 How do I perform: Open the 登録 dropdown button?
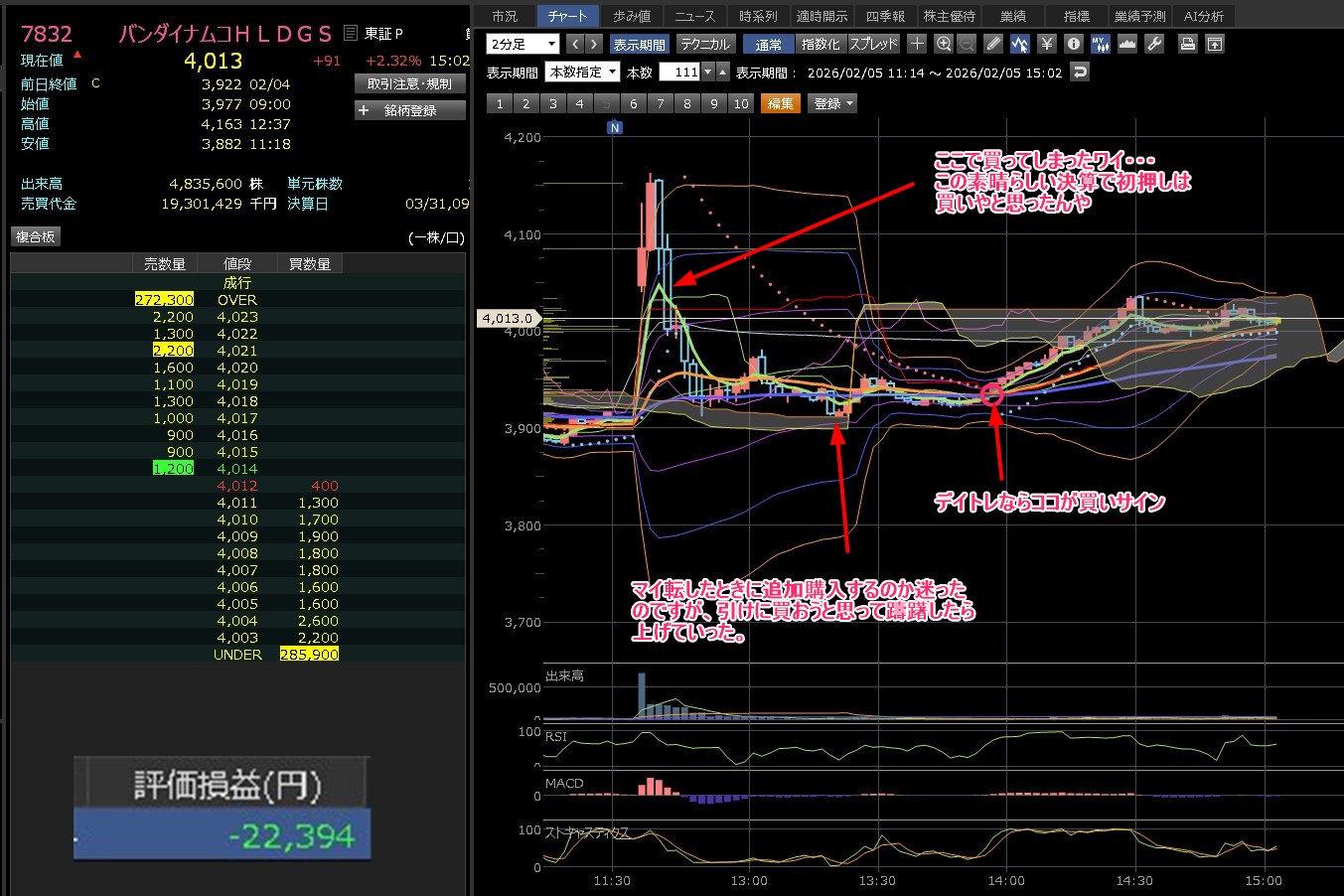coord(833,103)
